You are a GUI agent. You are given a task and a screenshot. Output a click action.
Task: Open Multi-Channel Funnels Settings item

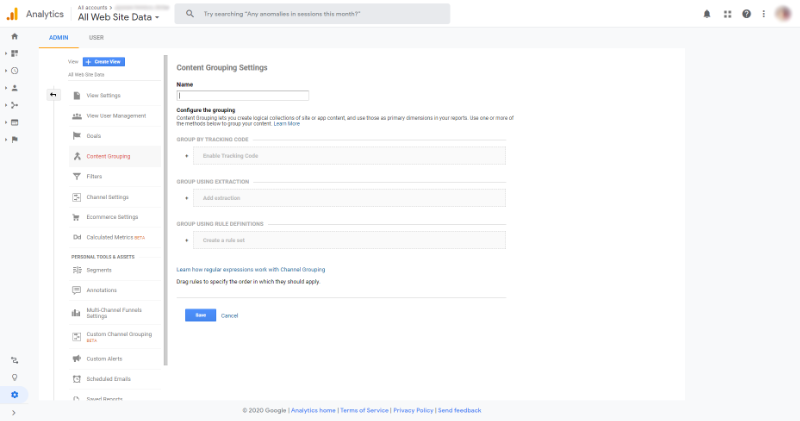115,313
